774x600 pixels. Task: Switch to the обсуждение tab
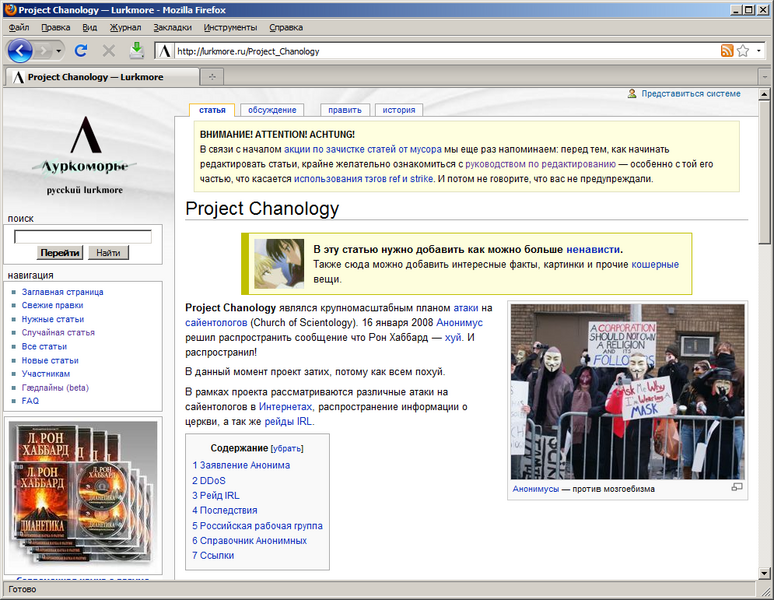click(x=272, y=110)
